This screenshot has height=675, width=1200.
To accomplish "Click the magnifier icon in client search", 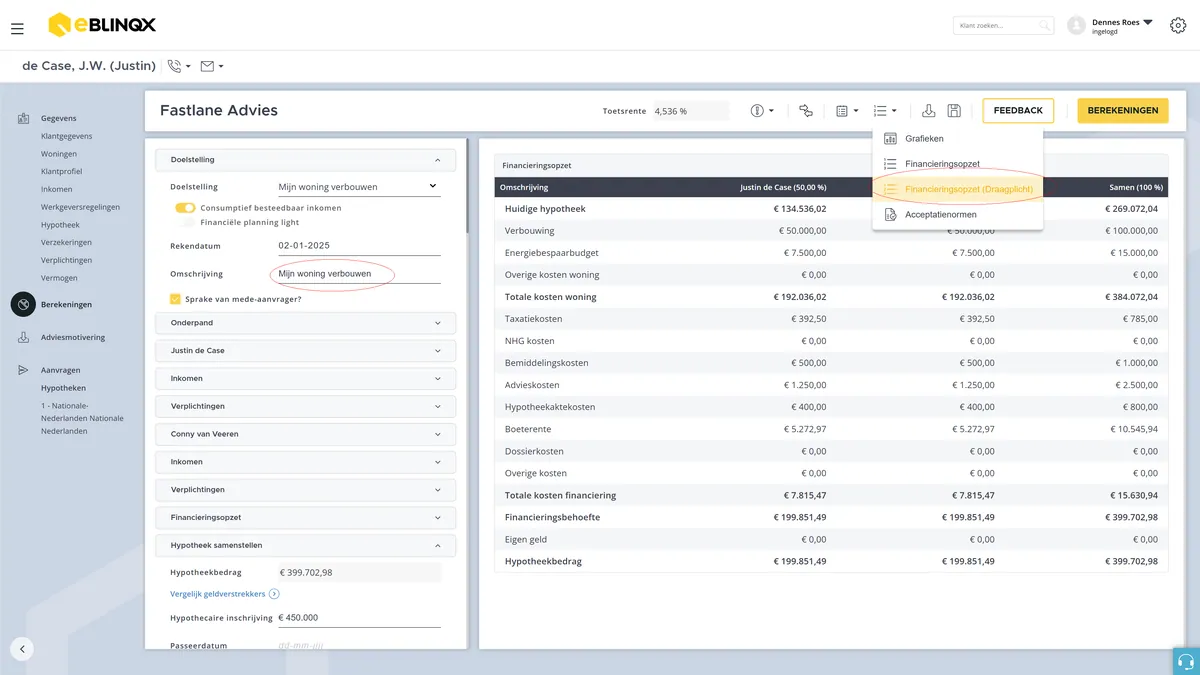I will [1043, 26].
